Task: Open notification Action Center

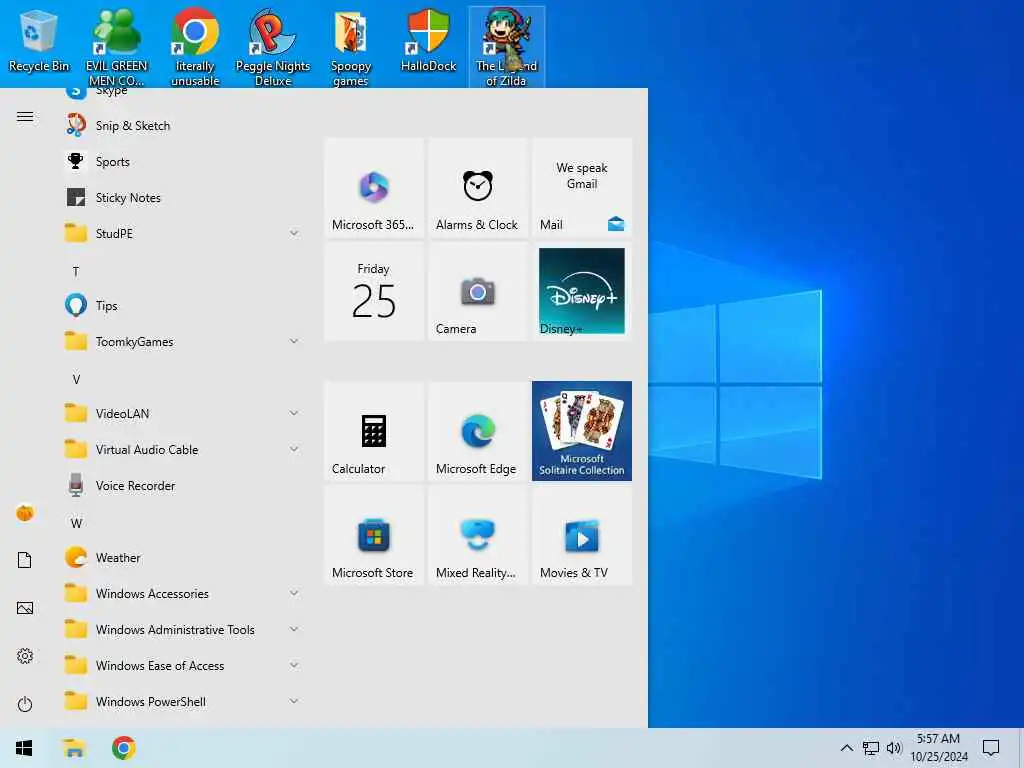Action: (991, 748)
